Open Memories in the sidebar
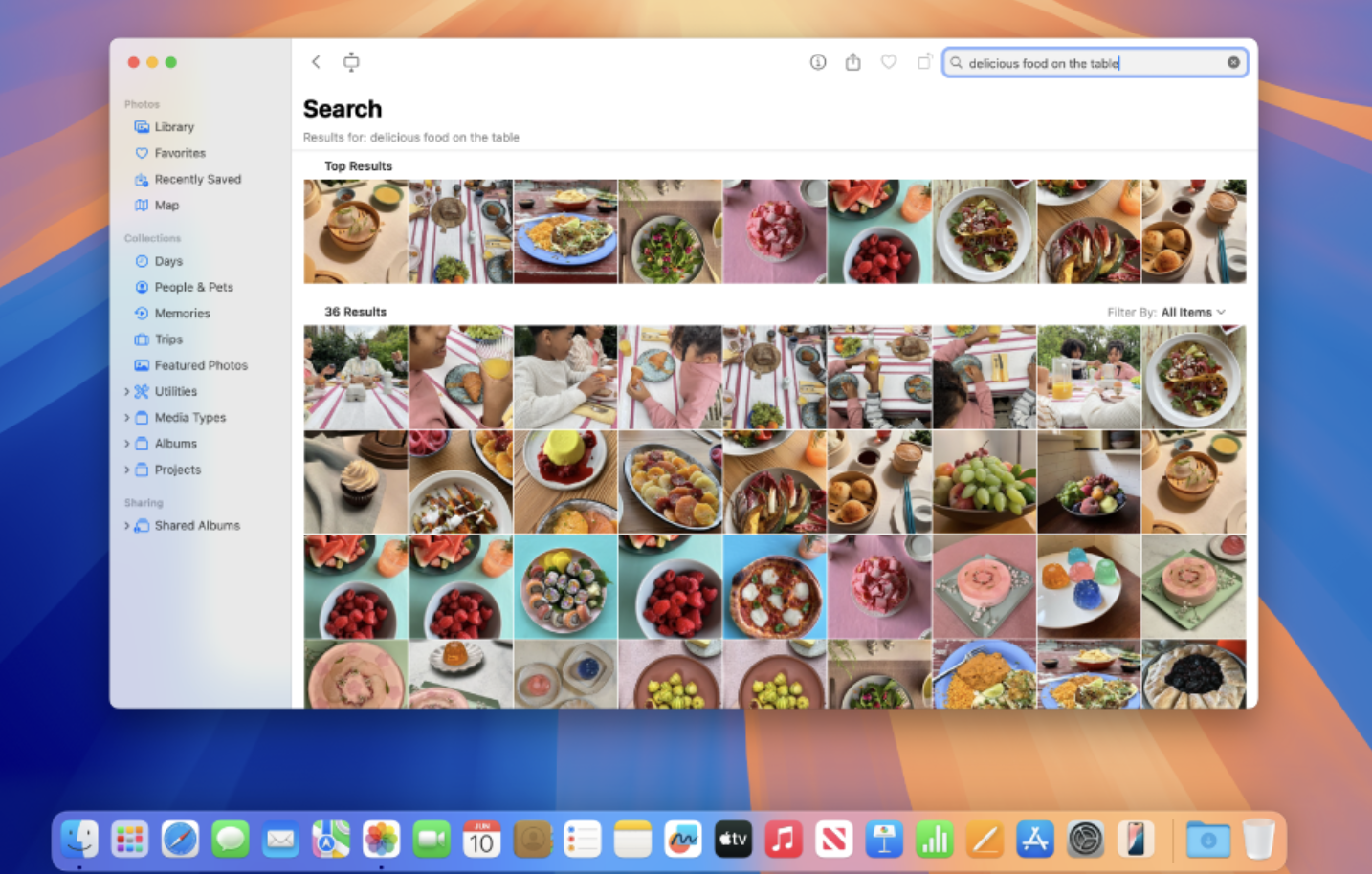This screenshot has height=874, width=1372. tap(183, 313)
